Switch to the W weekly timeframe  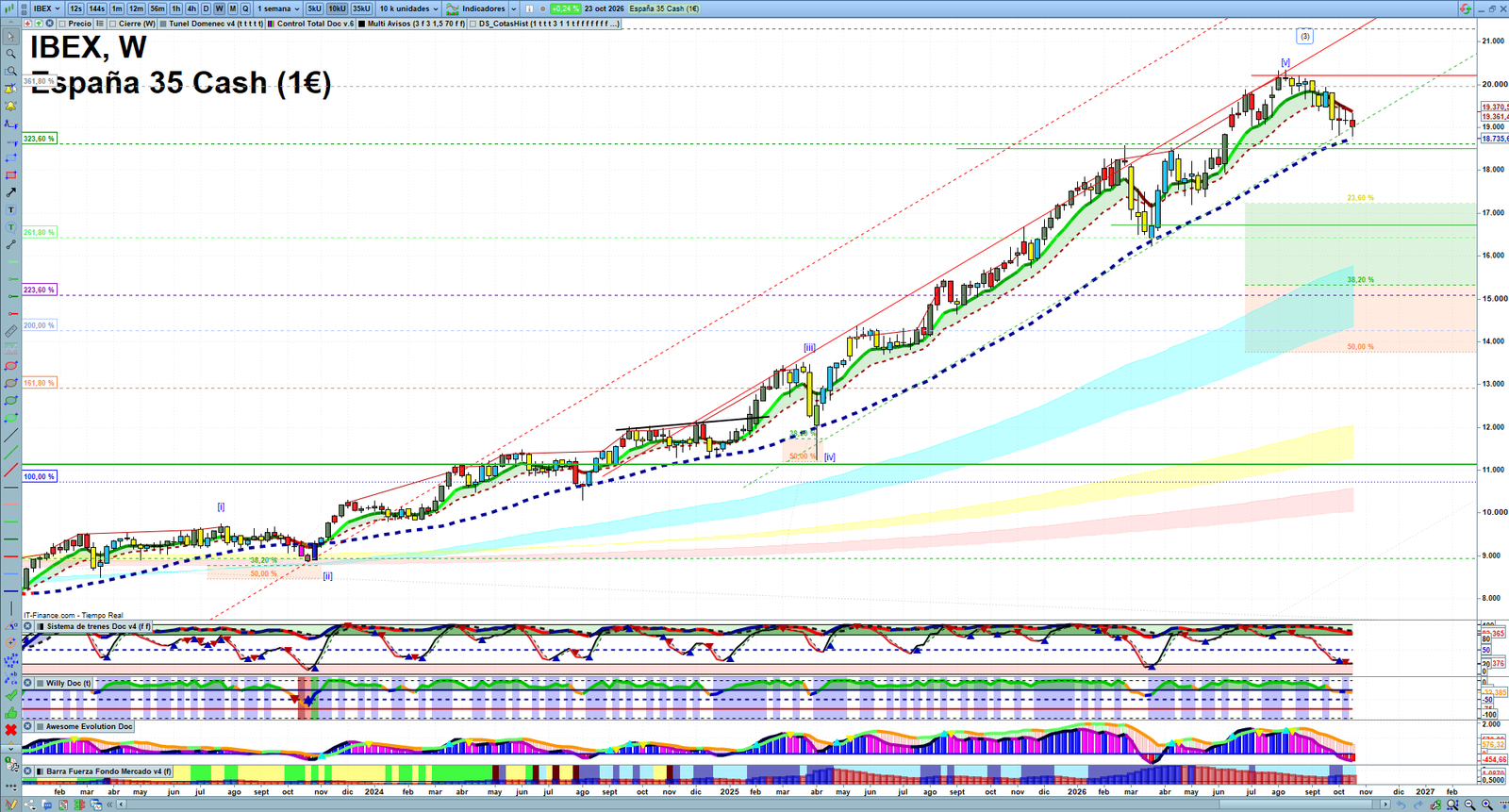tap(220, 8)
